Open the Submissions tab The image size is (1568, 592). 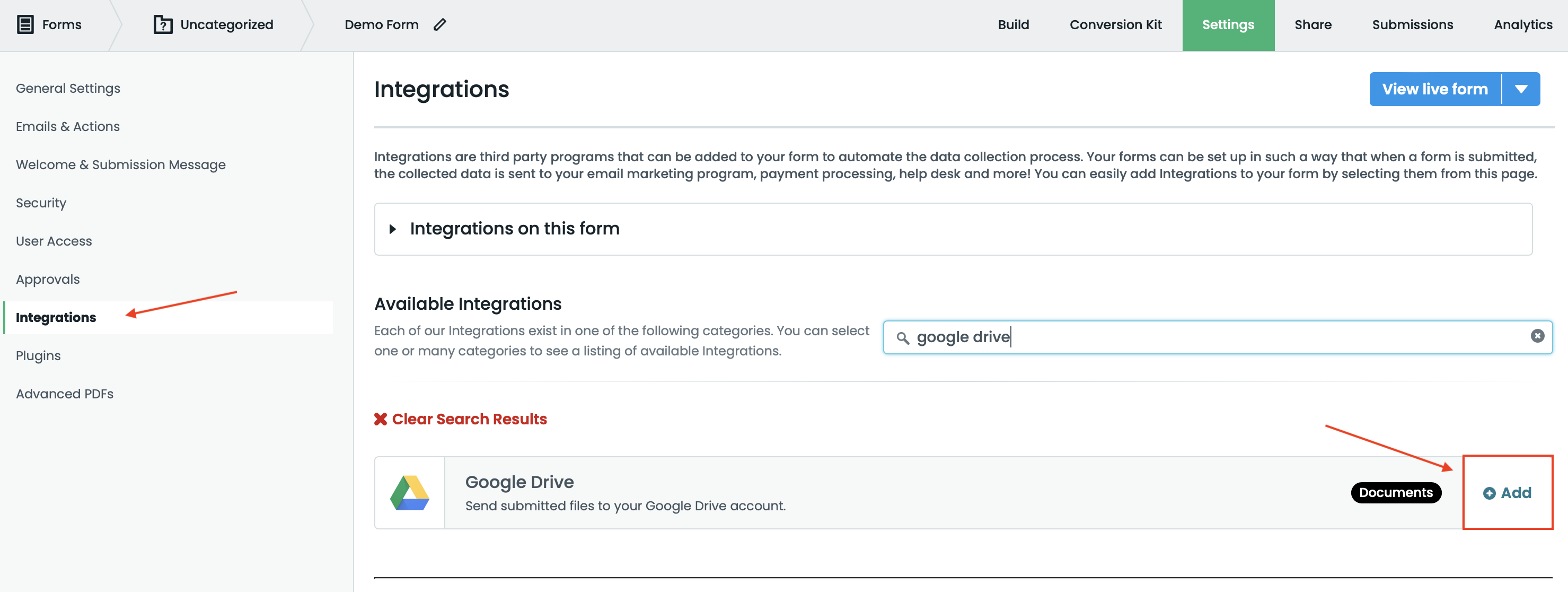tap(1412, 24)
